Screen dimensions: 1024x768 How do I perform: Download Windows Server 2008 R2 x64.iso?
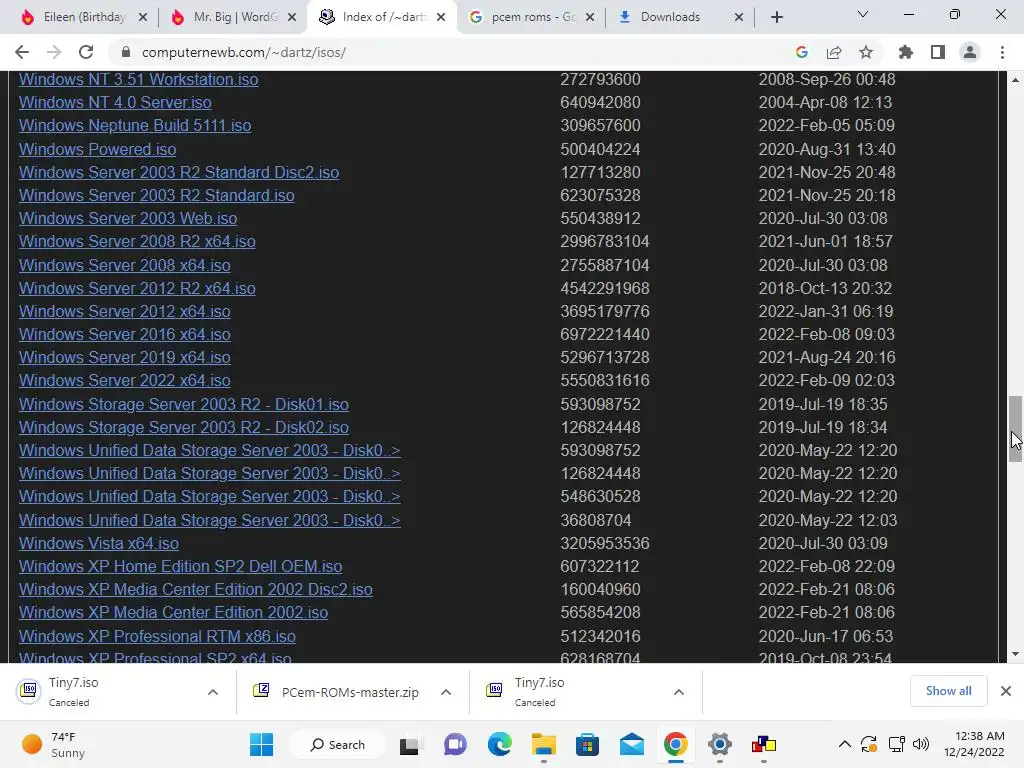pos(137,242)
